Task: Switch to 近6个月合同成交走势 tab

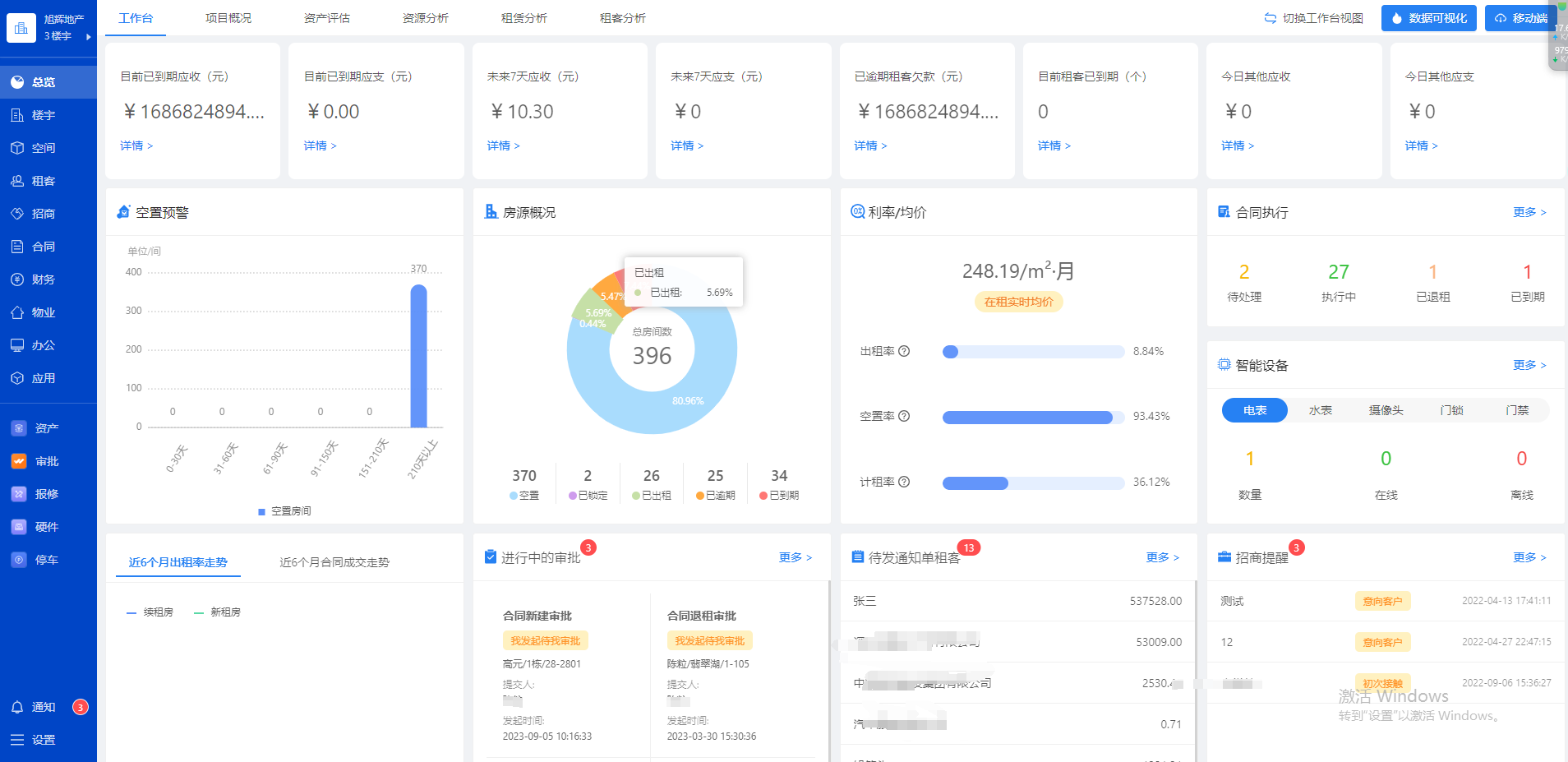Action: (x=334, y=562)
